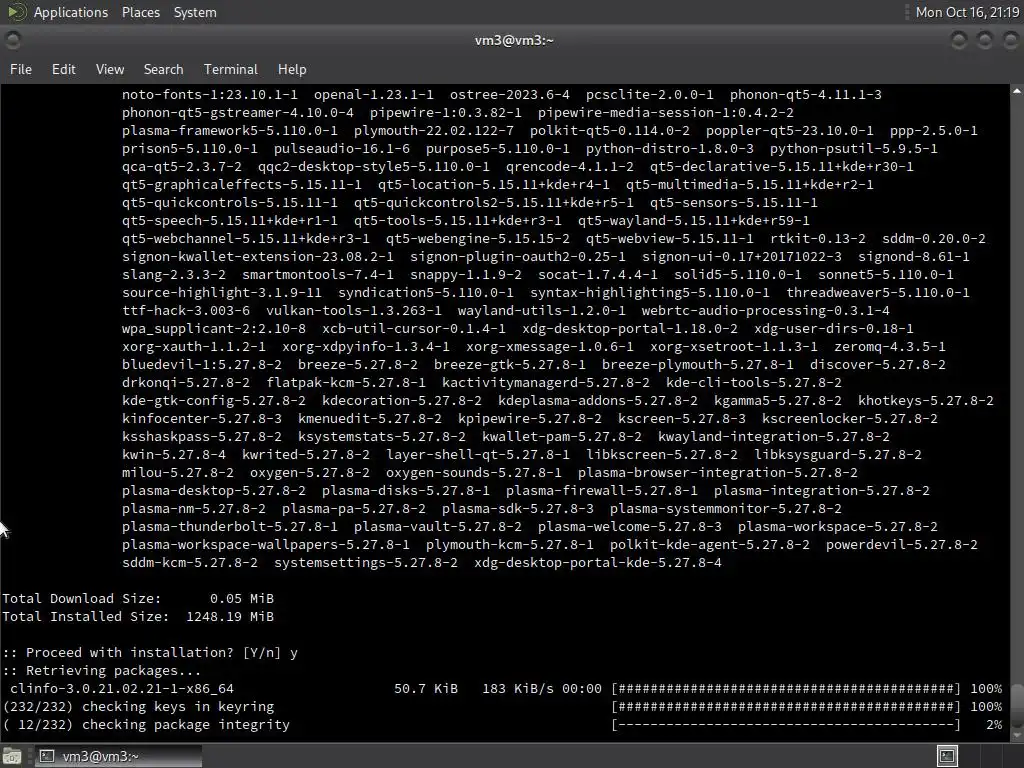Screen dimensions: 1024x768
Task: Open the terminal Edit menu
Action: (63, 69)
